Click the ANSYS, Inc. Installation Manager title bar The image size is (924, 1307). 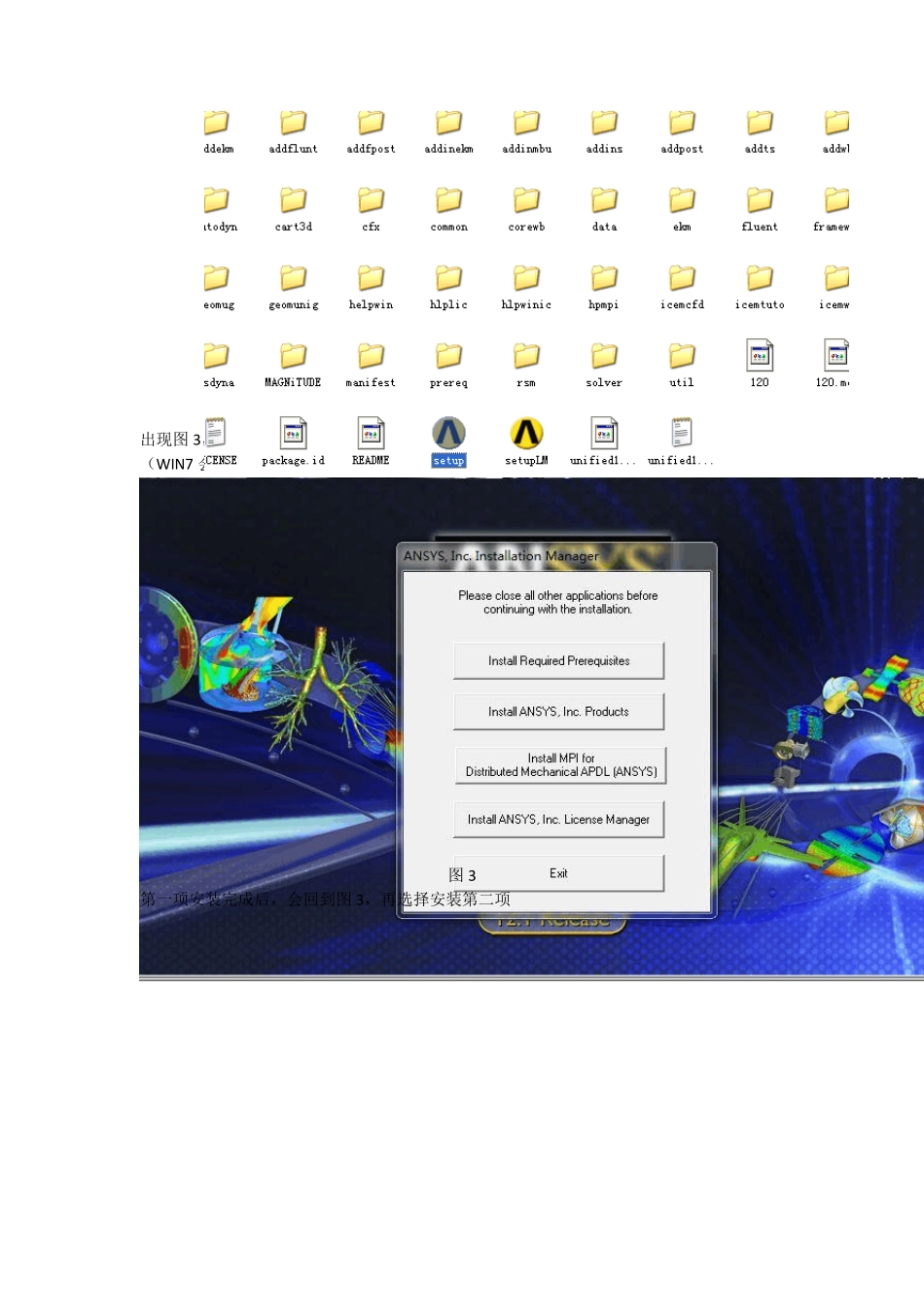[556, 556]
